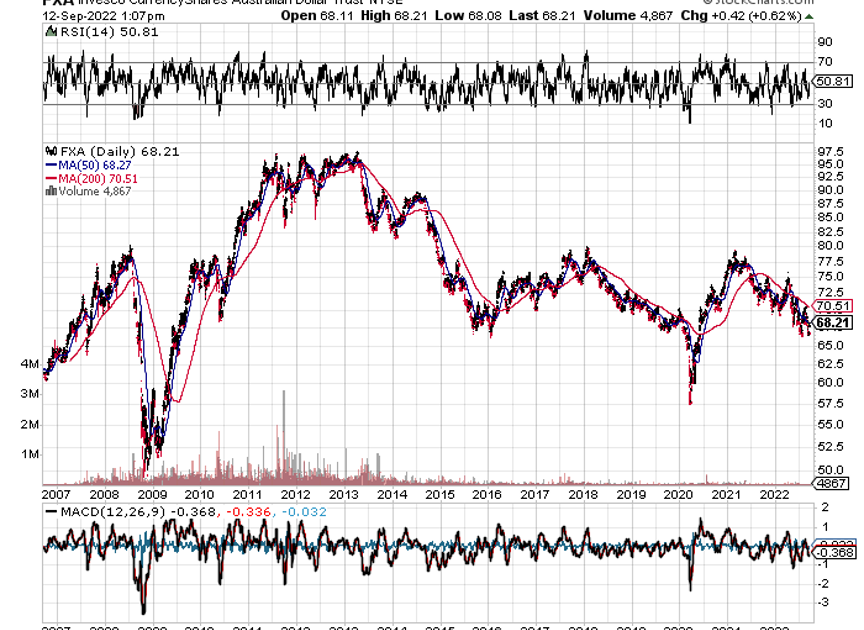Image resolution: width=864 pixels, height=630 pixels.
Task: Click the volume tag 4867 on right axis
Action: [832, 483]
